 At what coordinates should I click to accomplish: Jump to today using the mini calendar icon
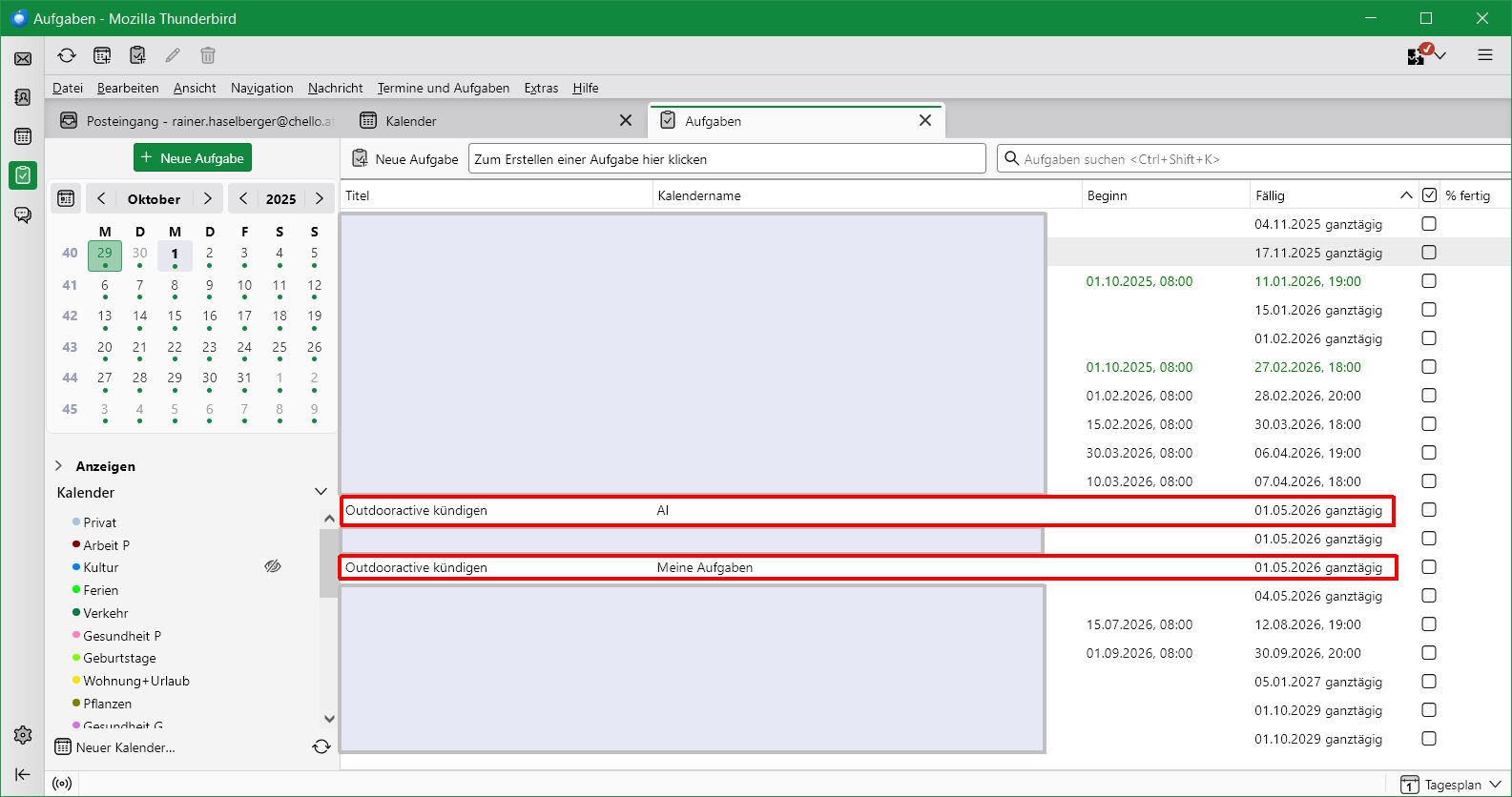pyautogui.click(x=66, y=198)
